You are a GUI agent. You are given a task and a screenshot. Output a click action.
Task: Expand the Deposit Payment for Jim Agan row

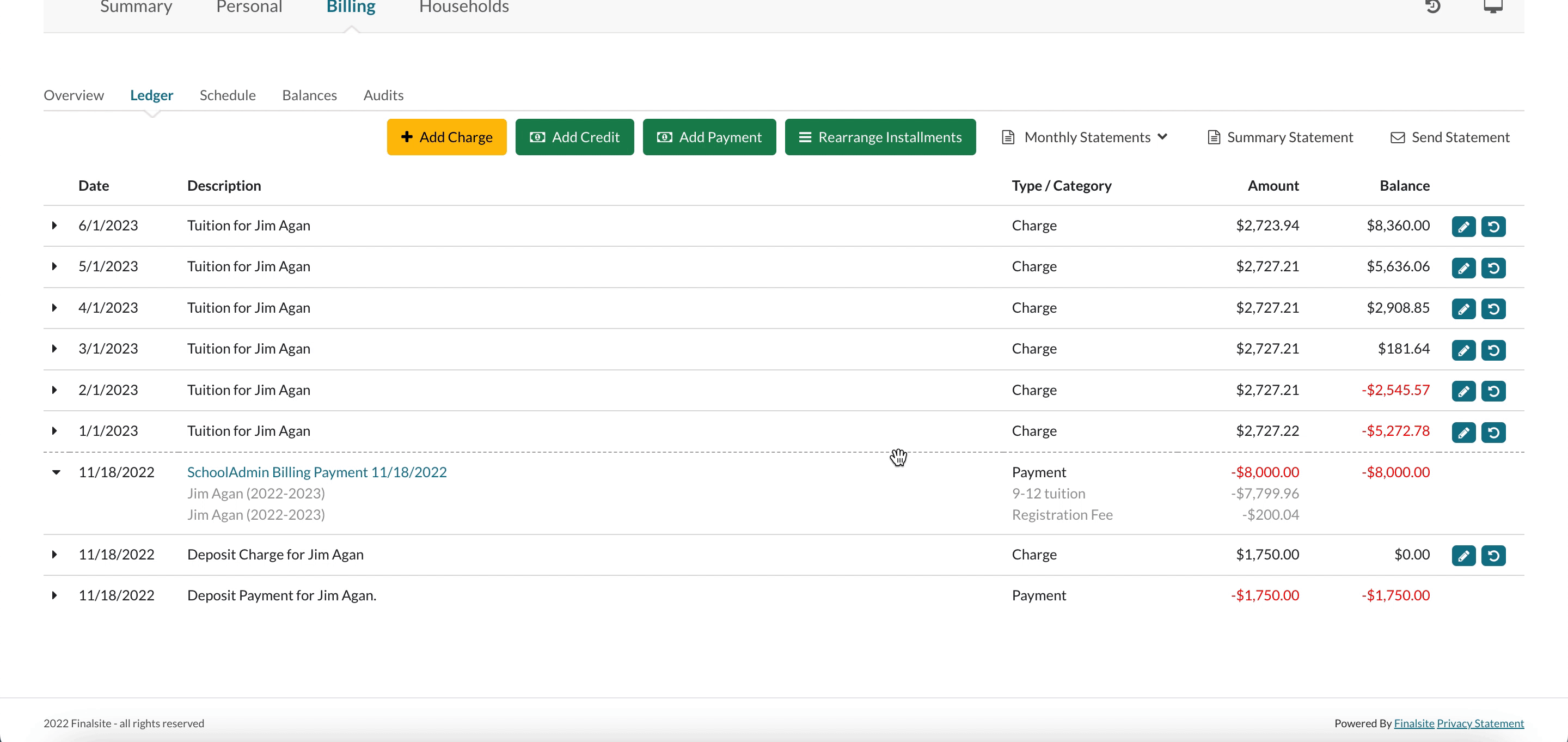(x=54, y=595)
